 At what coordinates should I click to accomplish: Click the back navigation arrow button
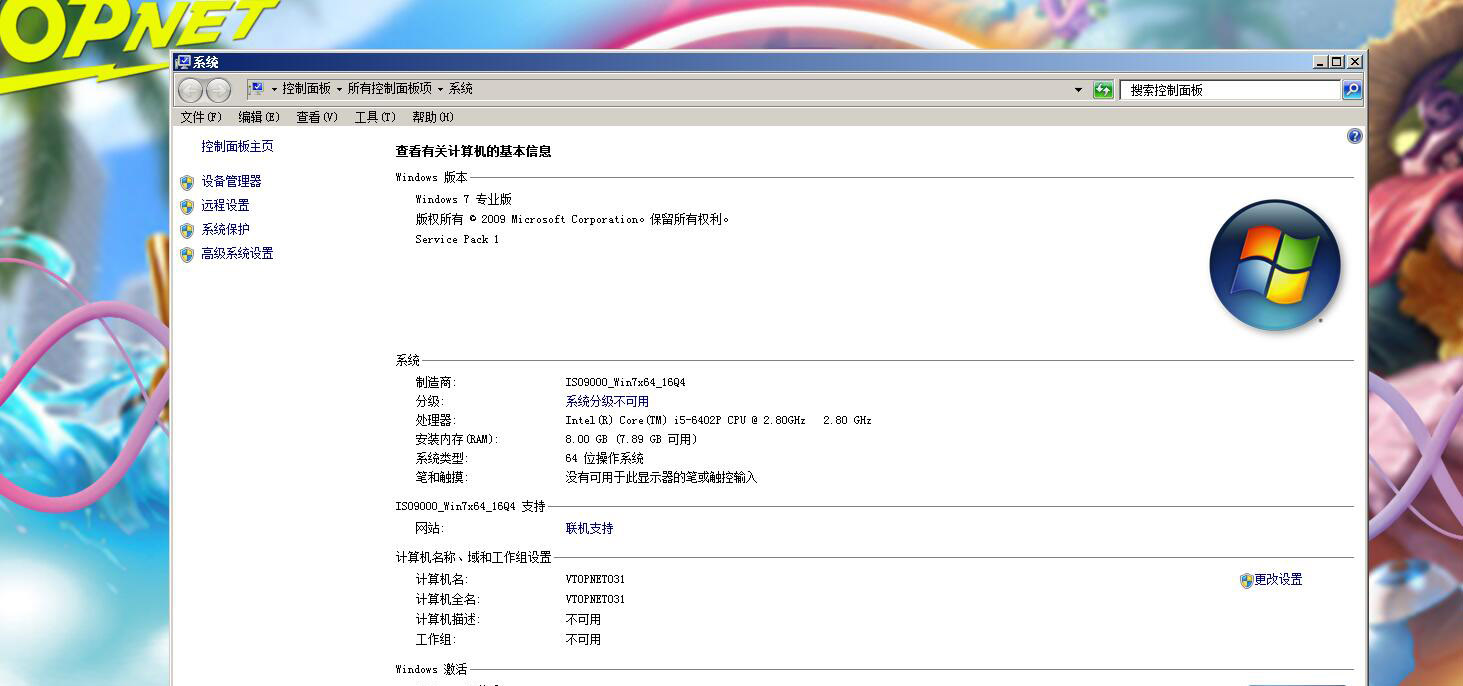(190, 89)
